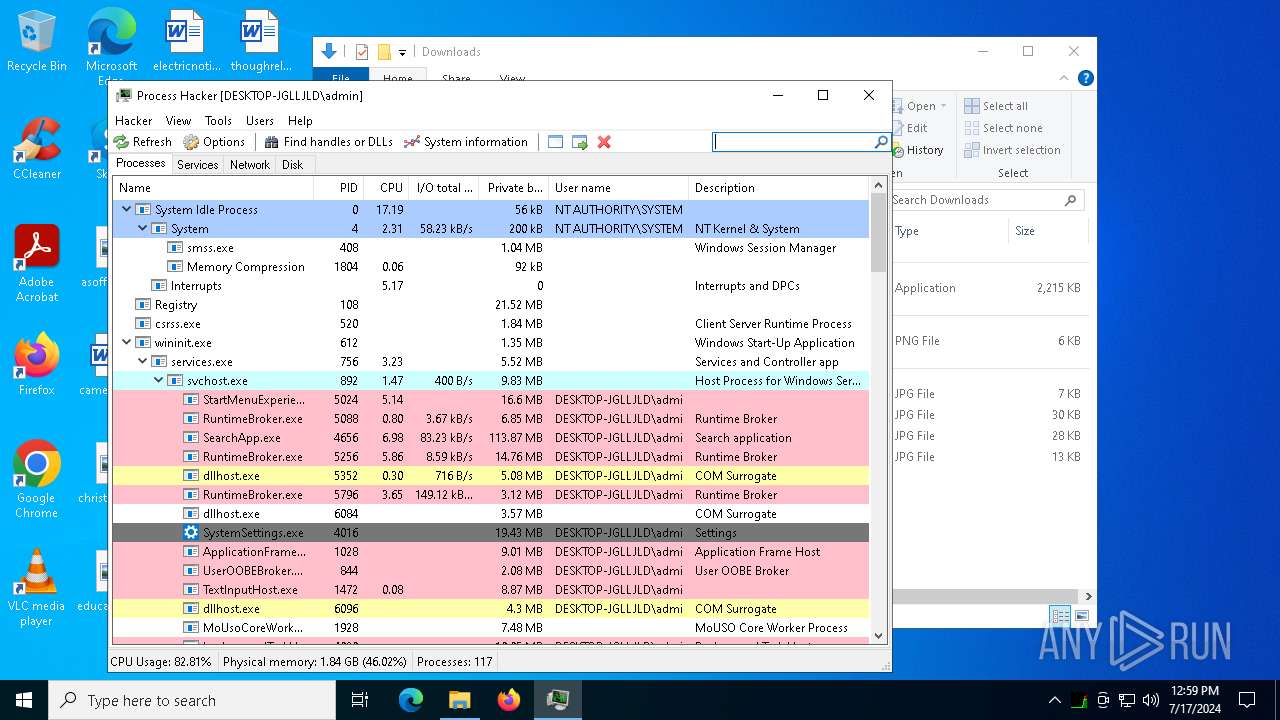This screenshot has width=1280, height=720.
Task: Open Explorer quick access toolbar dropdown
Action: coord(402,52)
